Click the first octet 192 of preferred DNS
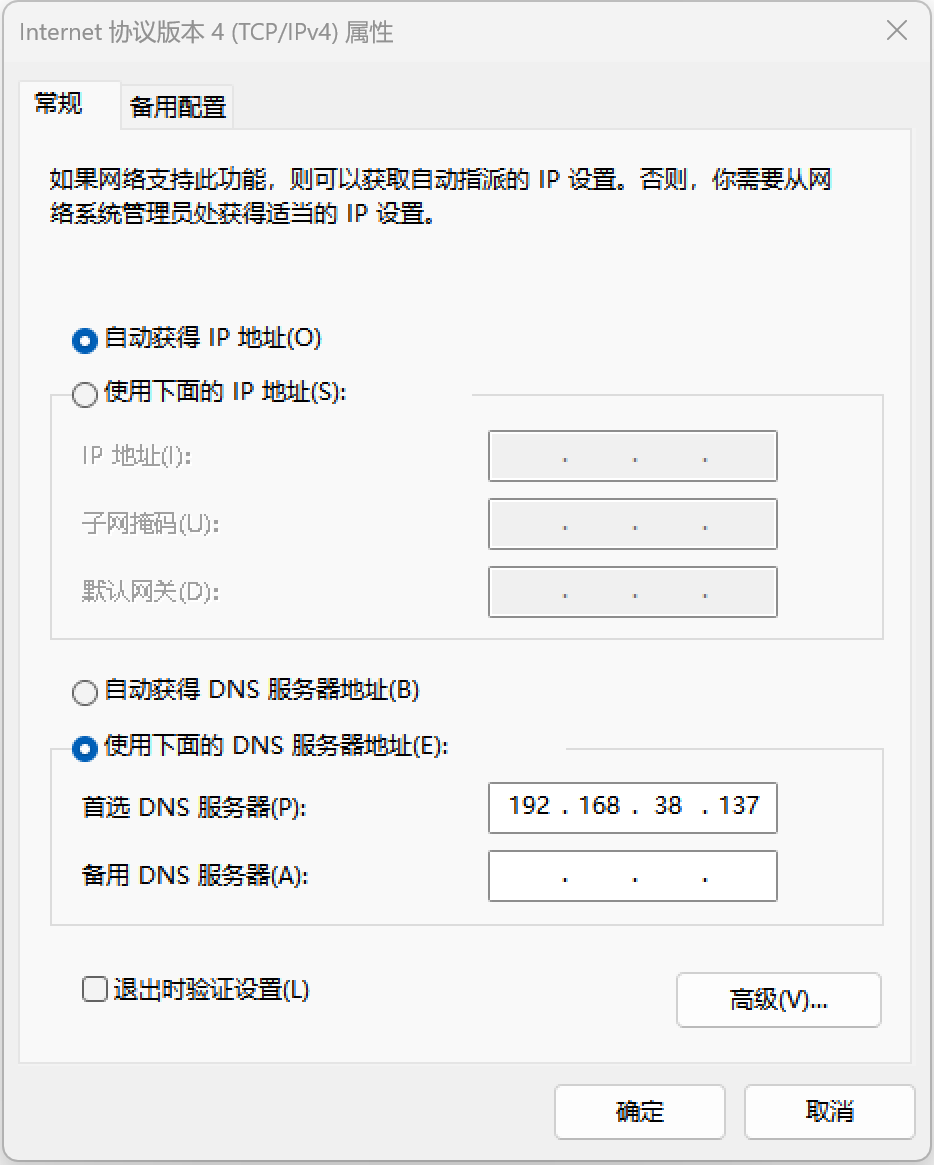934x1165 pixels. tap(529, 806)
